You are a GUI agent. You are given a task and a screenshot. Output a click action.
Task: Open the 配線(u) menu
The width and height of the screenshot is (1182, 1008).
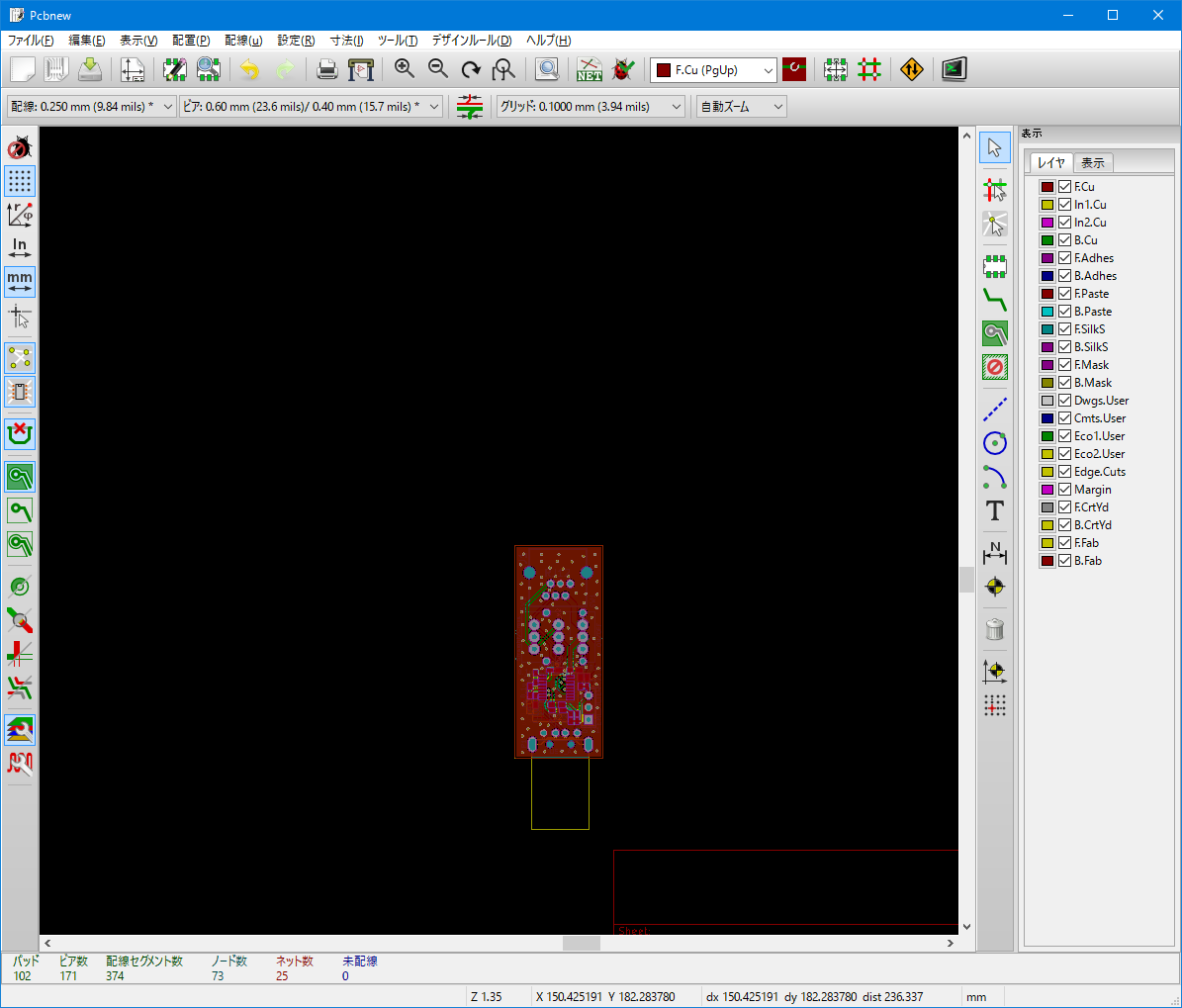(x=243, y=41)
